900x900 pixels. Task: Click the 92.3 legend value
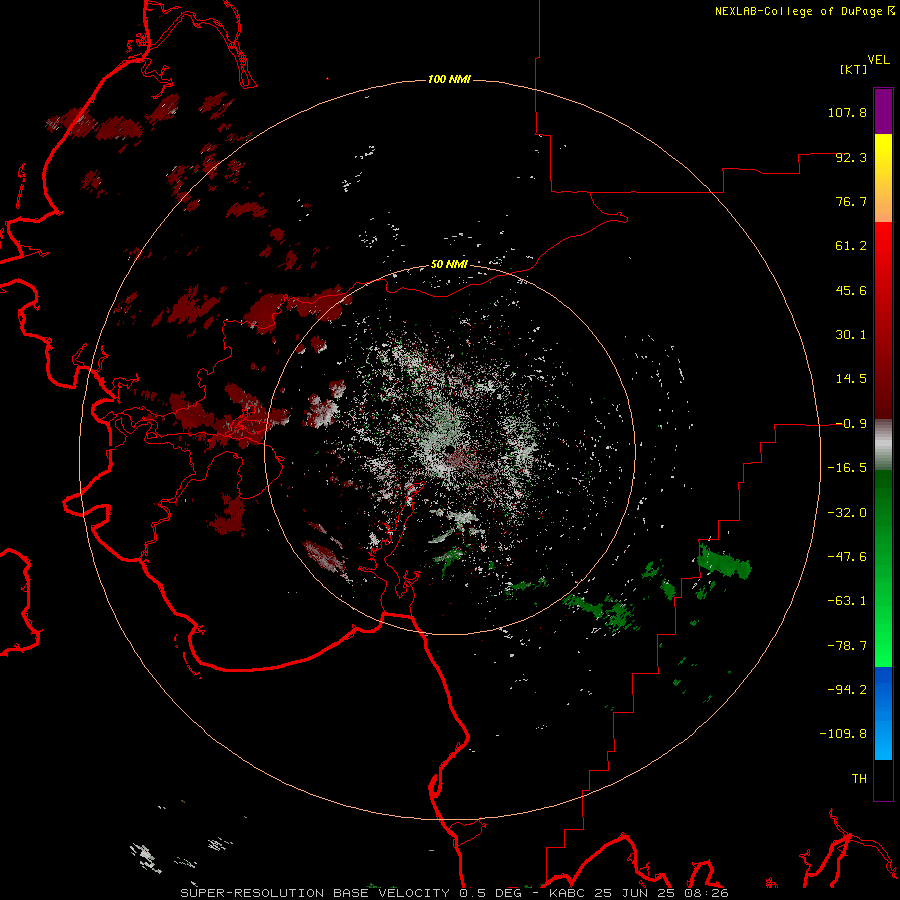851,157
